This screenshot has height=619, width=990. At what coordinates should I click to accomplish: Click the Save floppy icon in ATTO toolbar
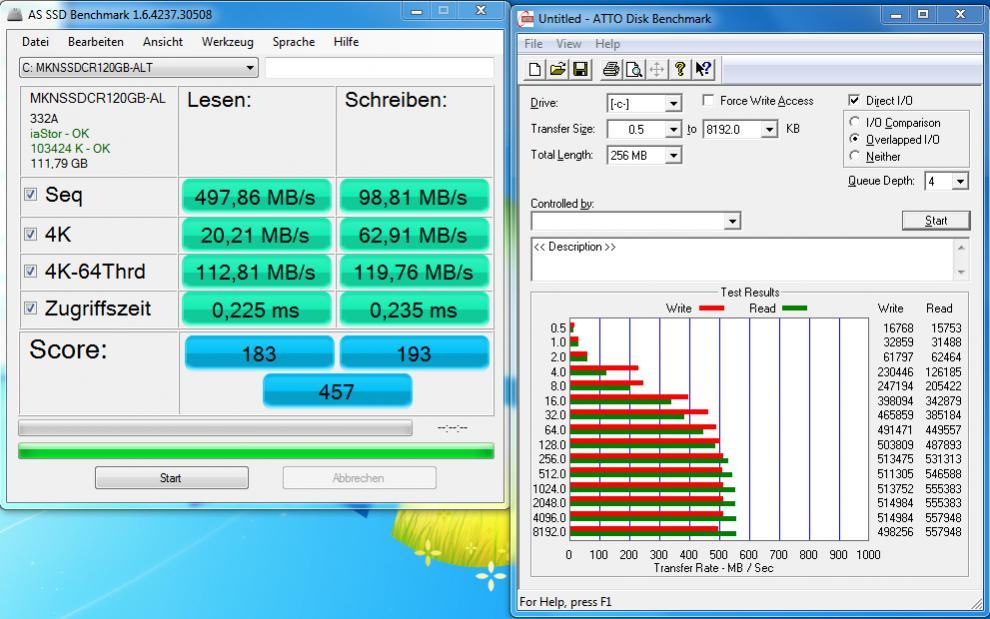[x=580, y=69]
